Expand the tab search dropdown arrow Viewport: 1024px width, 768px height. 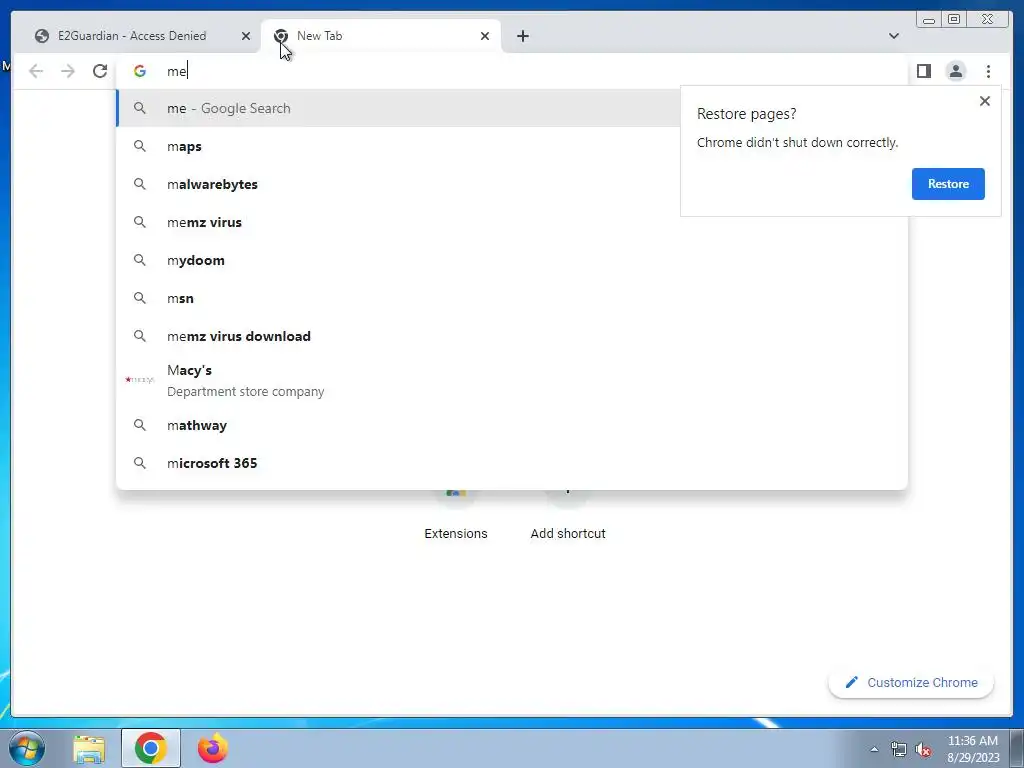(893, 36)
